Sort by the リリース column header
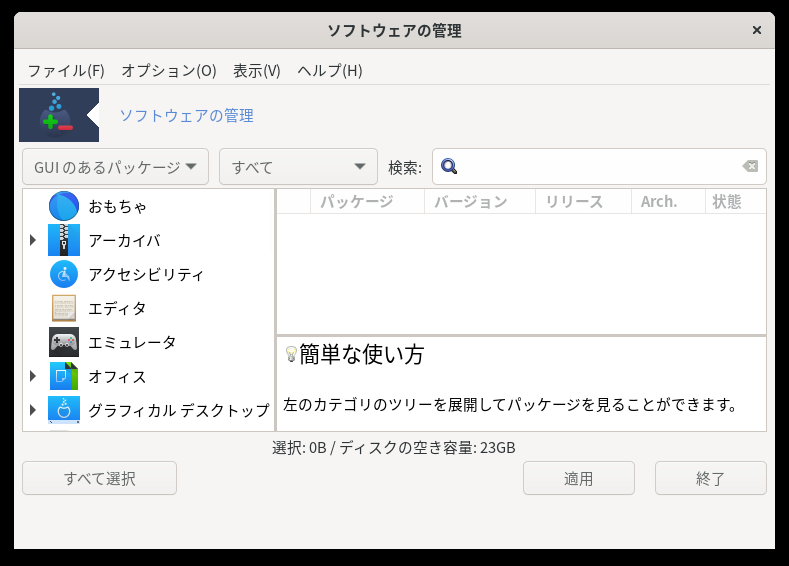 (584, 202)
